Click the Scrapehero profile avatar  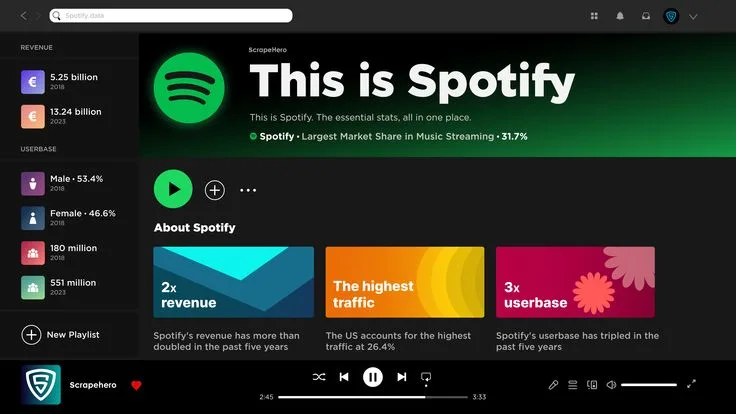point(671,16)
